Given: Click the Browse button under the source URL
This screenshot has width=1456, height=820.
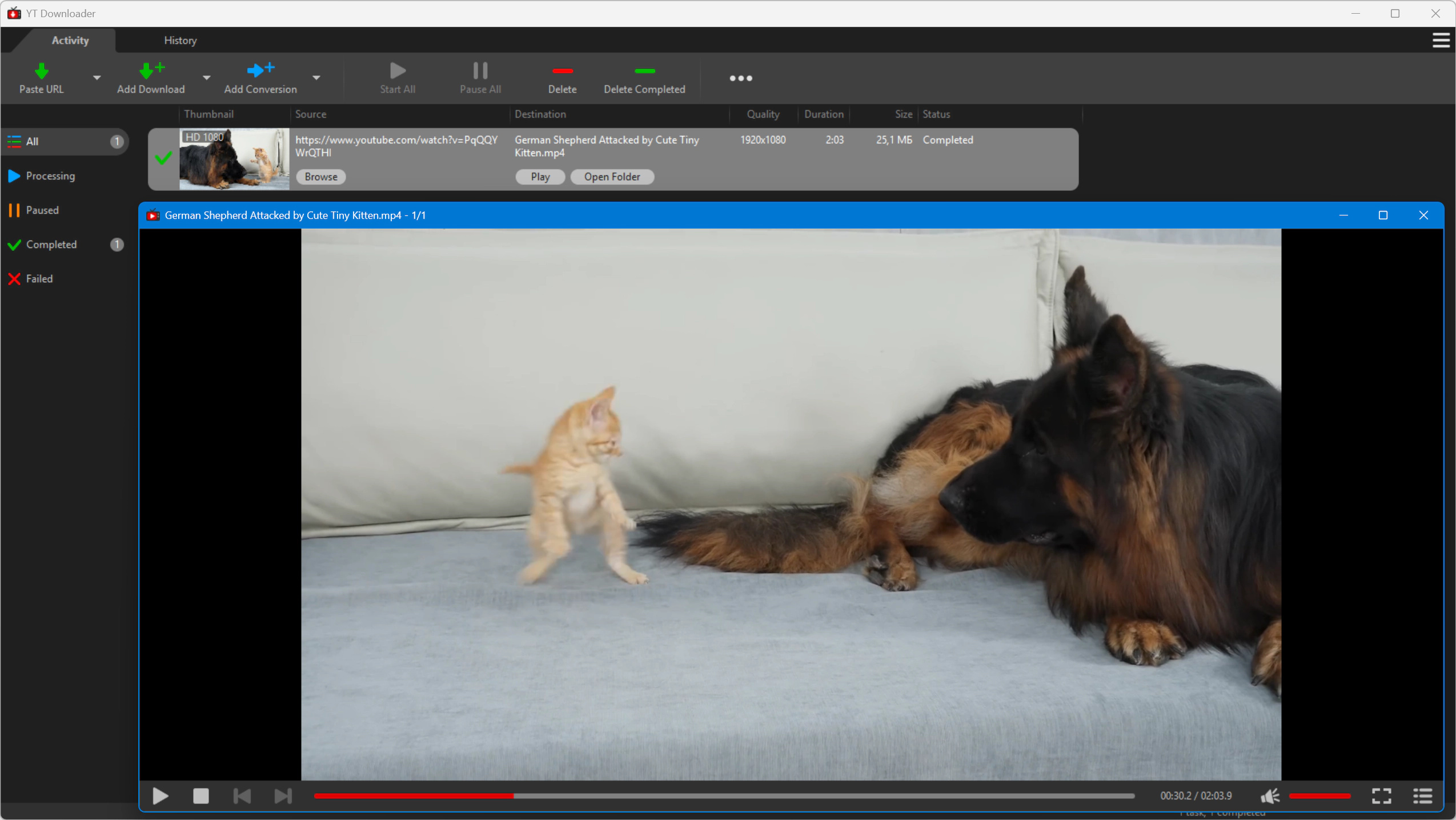Looking at the screenshot, I should coord(321,177).
